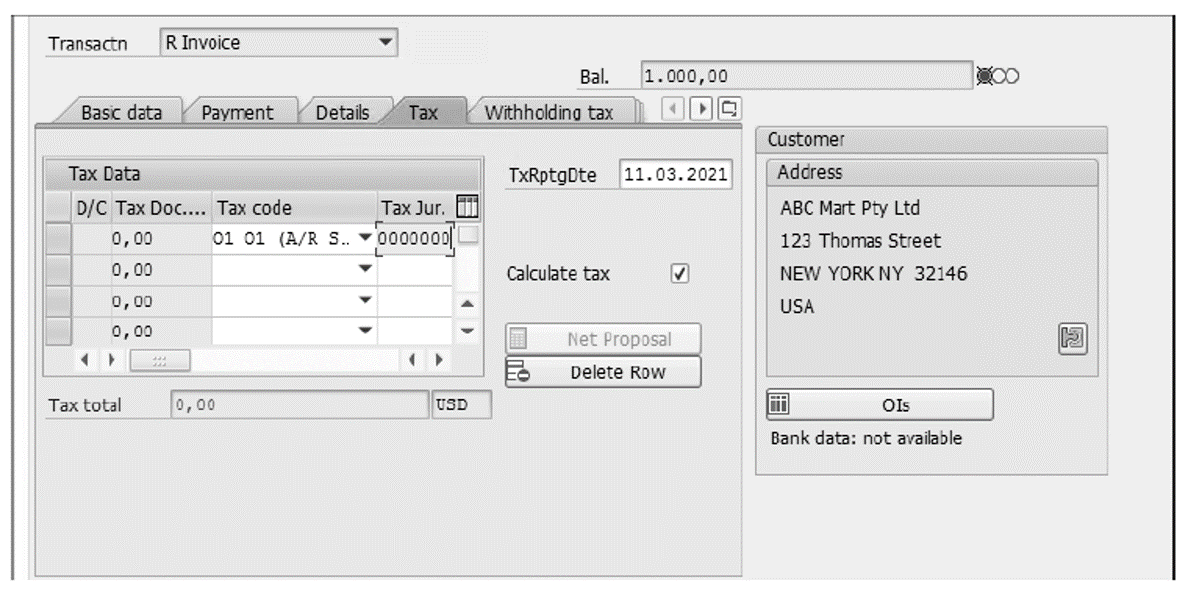Screen dimensions: 1188x592
Task: Click the calendar icon left of the OIs button
Action: pos(779,404)
